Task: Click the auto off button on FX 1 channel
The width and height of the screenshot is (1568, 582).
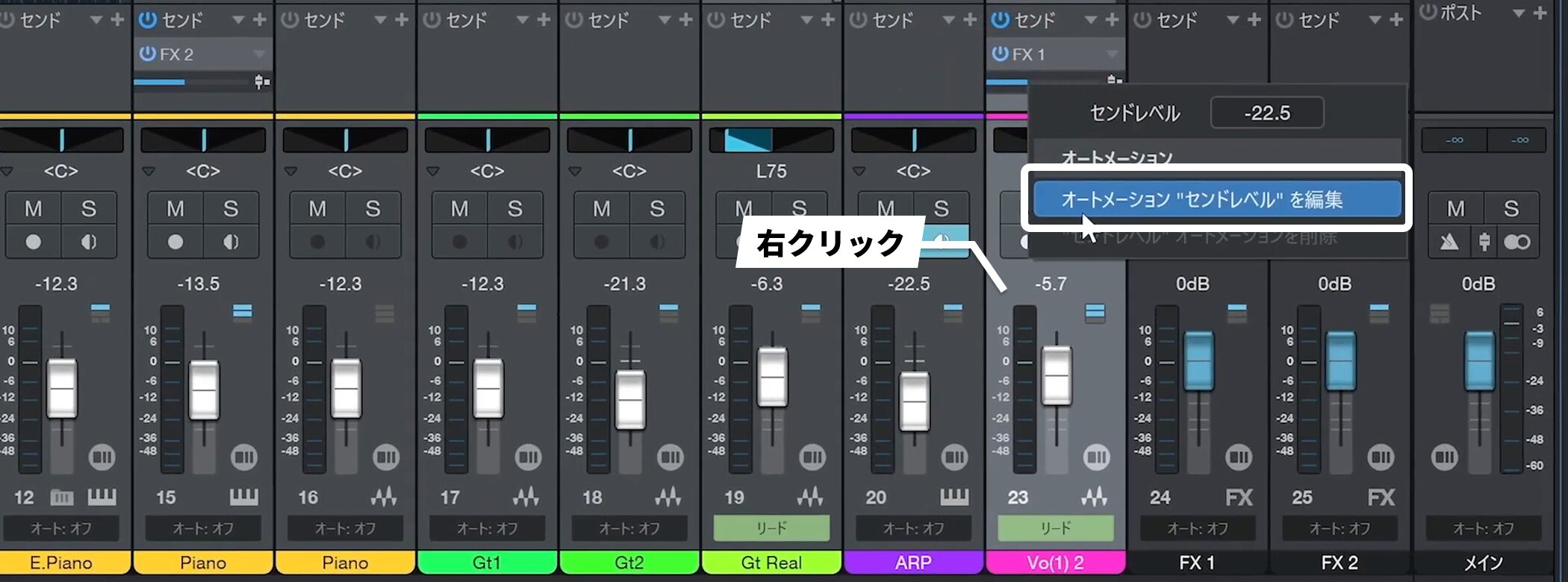Action: (1197, 528)
